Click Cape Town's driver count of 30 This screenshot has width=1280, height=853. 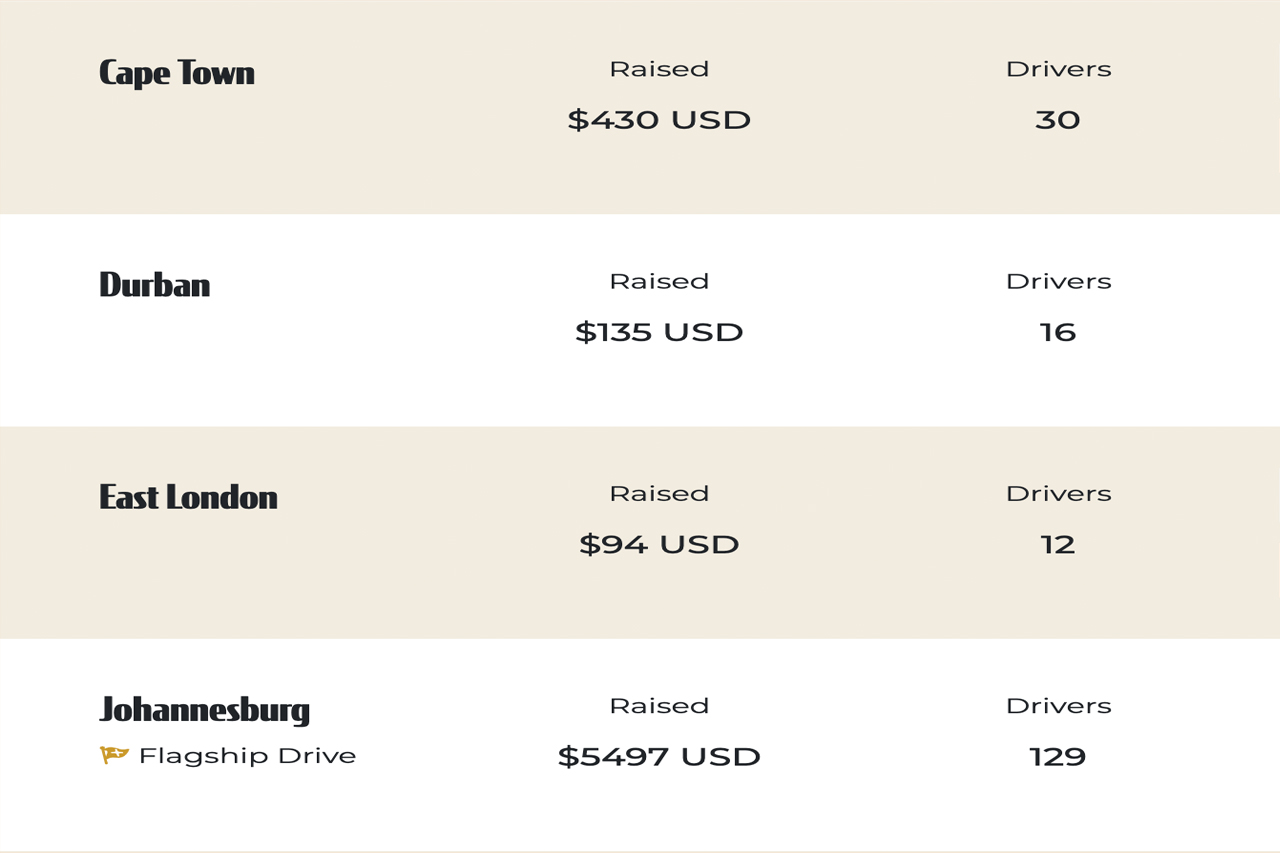[x=1058, y=120]
